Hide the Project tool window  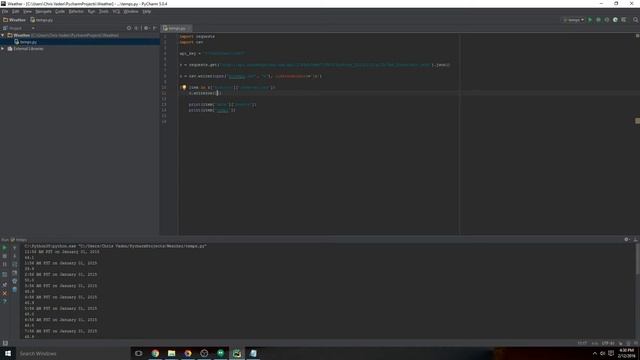(155, 28)
